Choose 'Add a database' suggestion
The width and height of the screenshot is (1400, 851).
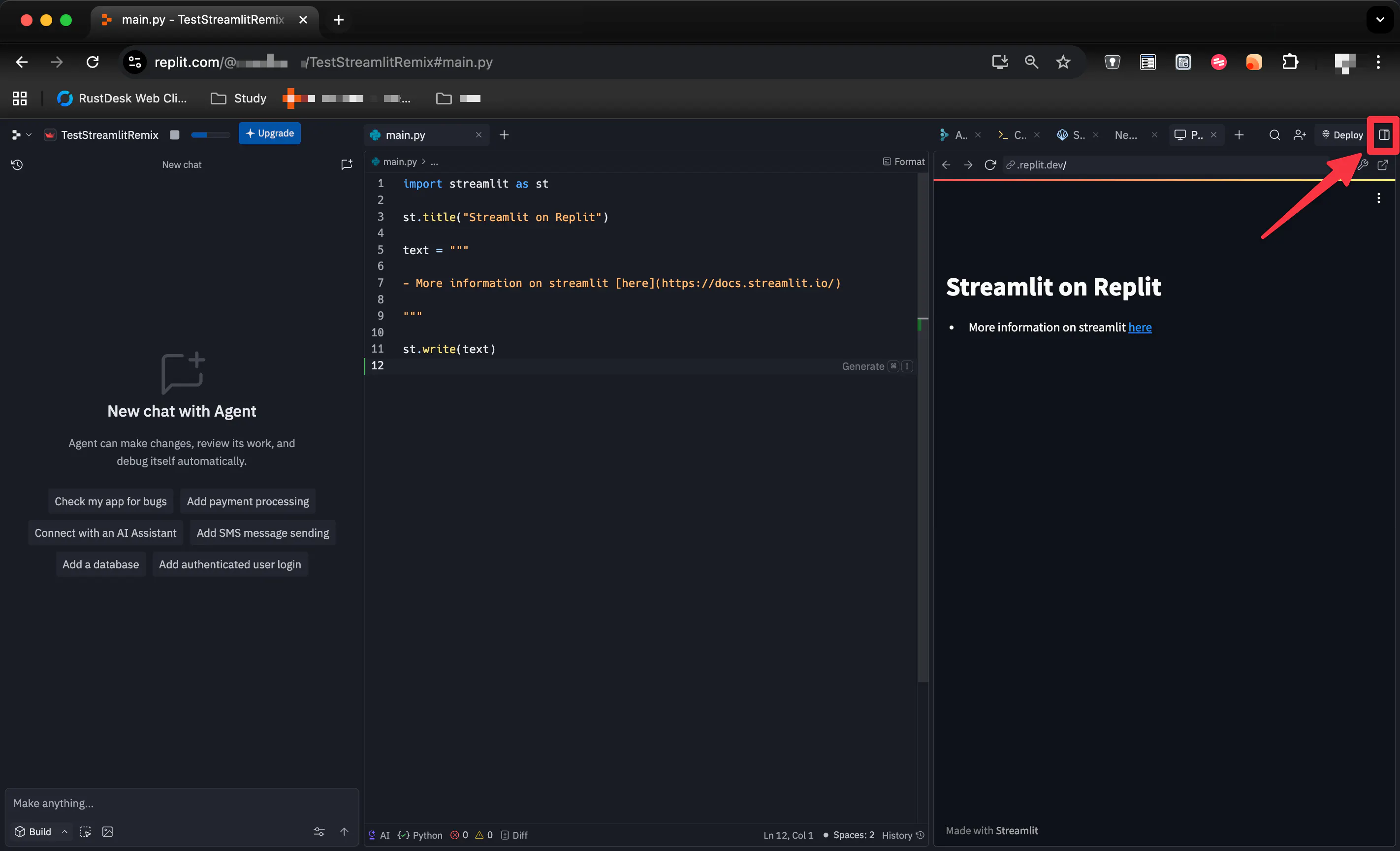click(x=100, y=564)
